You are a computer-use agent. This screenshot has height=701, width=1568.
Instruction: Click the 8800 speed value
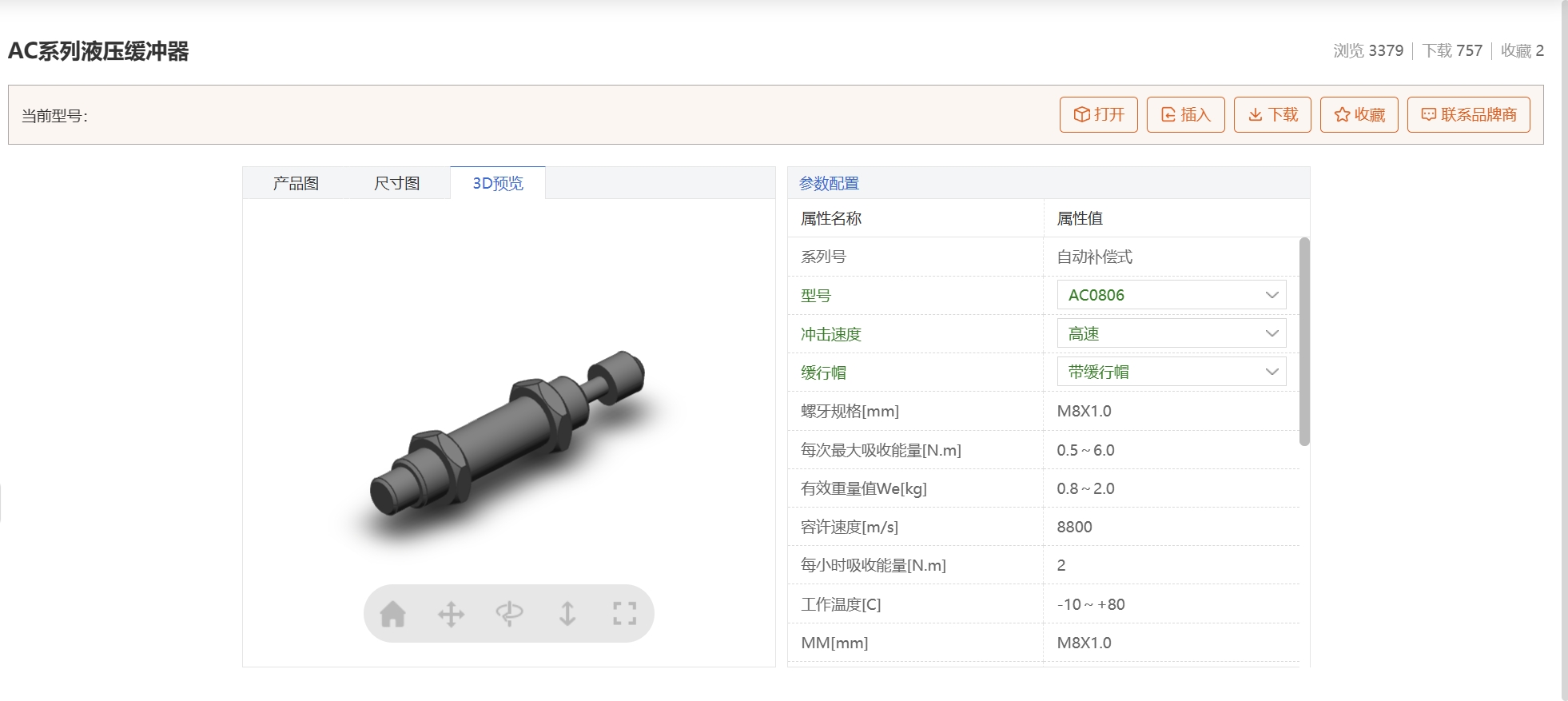click(1074, 527)
